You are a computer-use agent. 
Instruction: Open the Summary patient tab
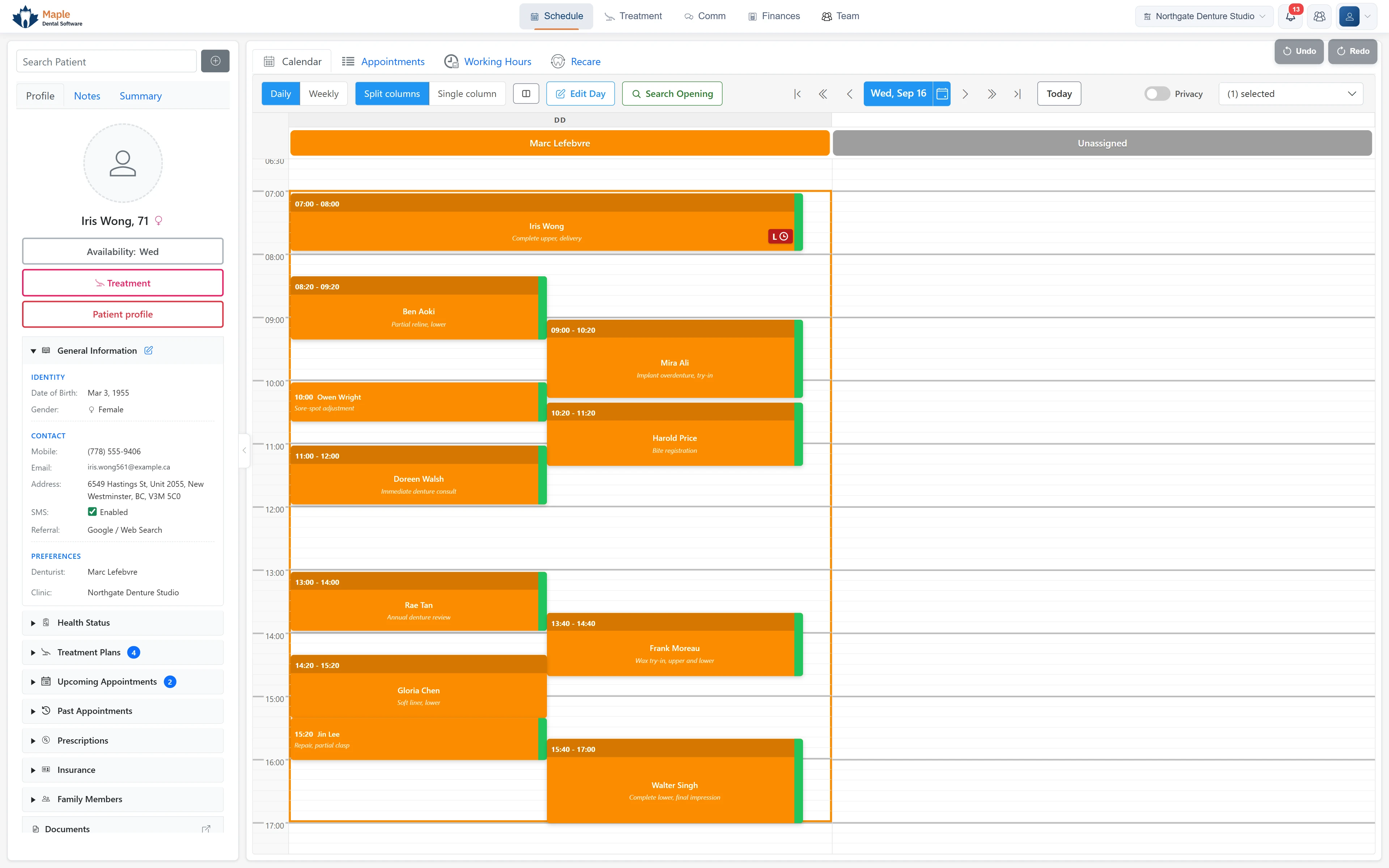(x=141, y=96)
